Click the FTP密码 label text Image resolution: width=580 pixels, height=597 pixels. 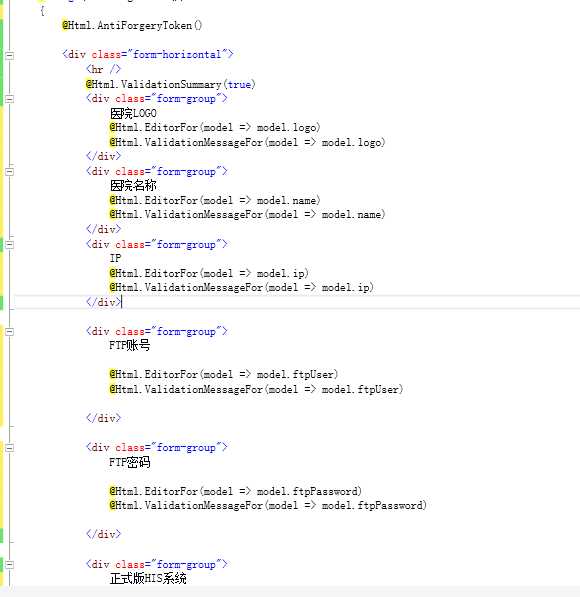129,462
